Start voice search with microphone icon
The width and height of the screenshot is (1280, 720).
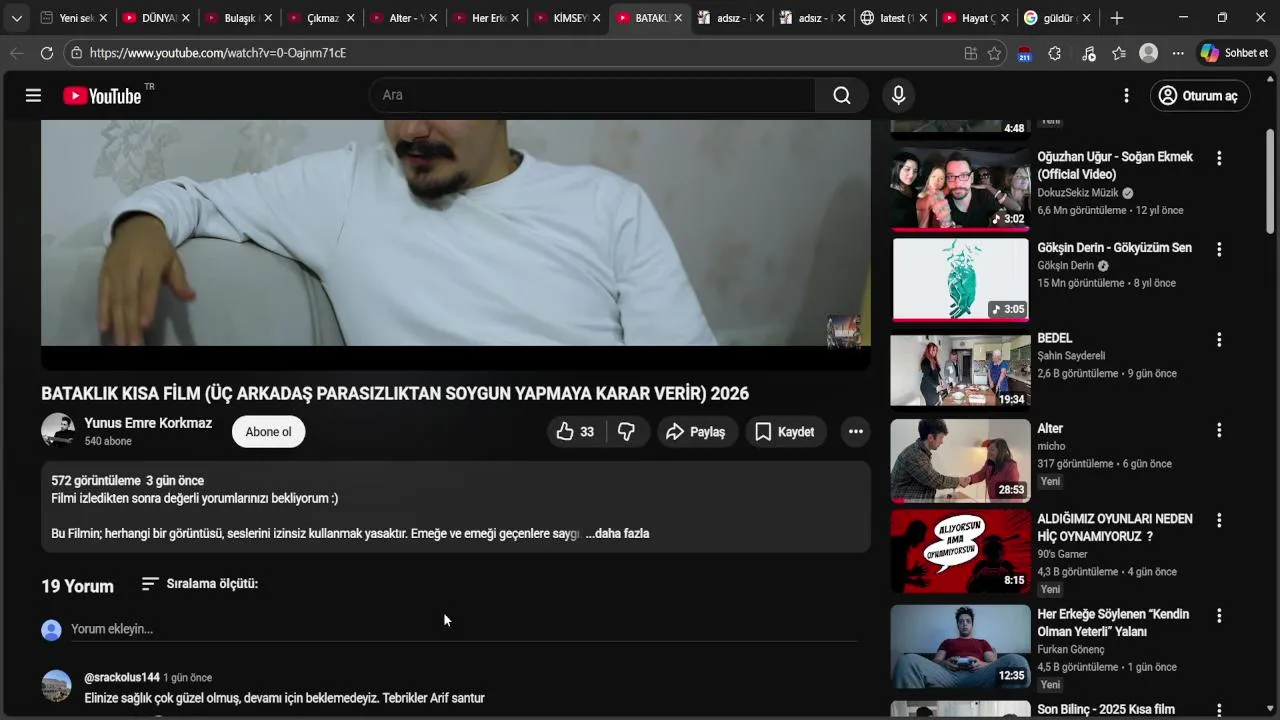(x=898, y=95)
